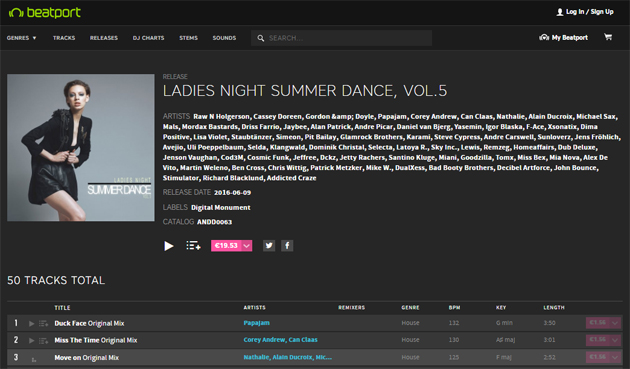The width and height of the screenshot is (630, 369).
Task: Open artist Mordax Bastards
Action: 209,127
